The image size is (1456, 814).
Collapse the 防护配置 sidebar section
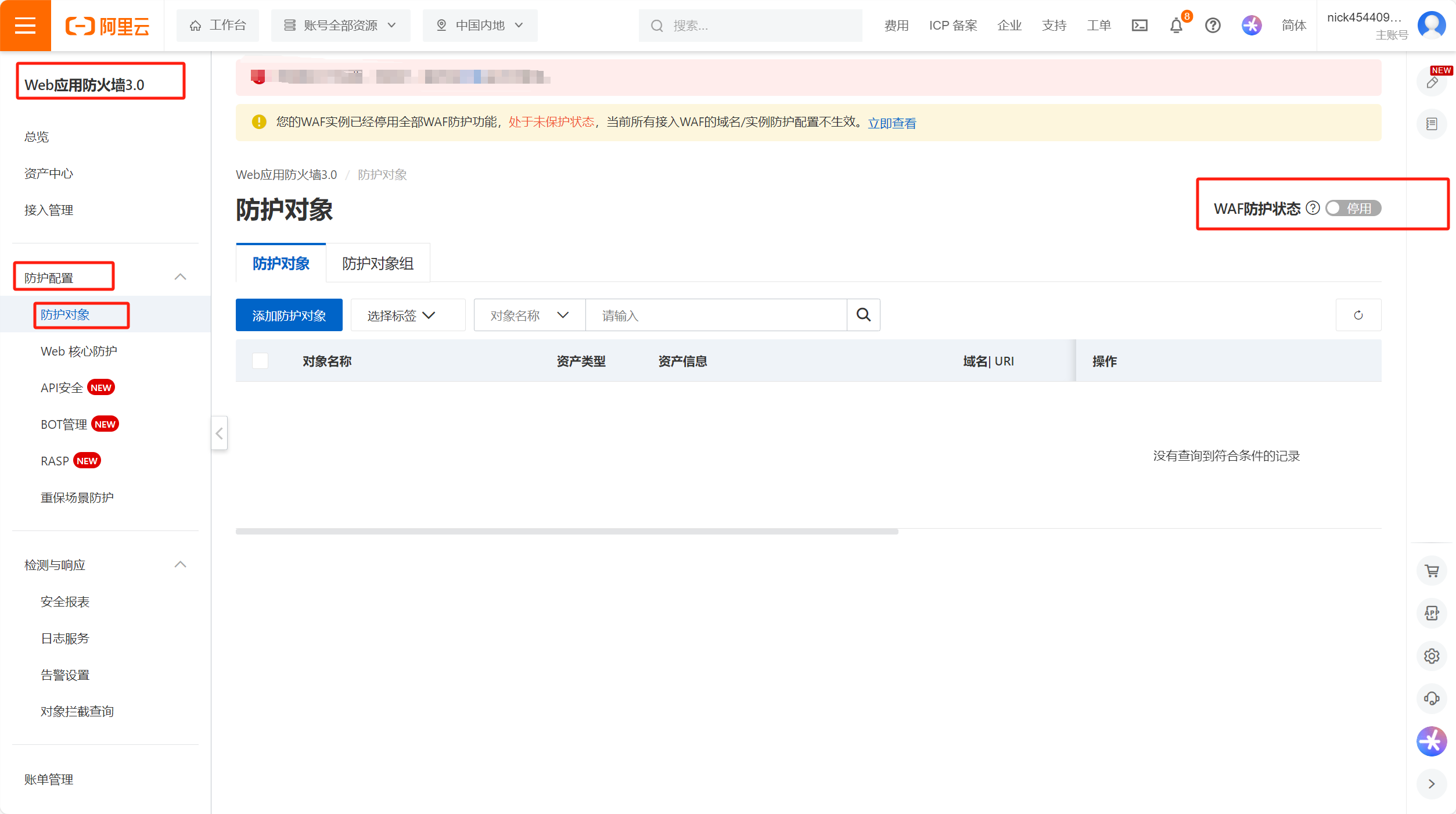(181, 277)
